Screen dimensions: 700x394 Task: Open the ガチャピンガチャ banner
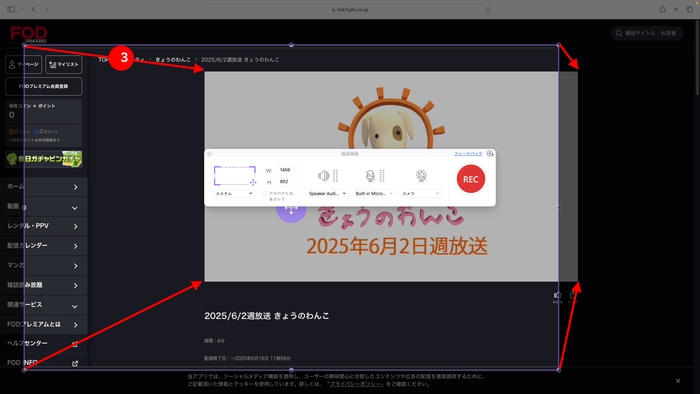pos(44,159)
